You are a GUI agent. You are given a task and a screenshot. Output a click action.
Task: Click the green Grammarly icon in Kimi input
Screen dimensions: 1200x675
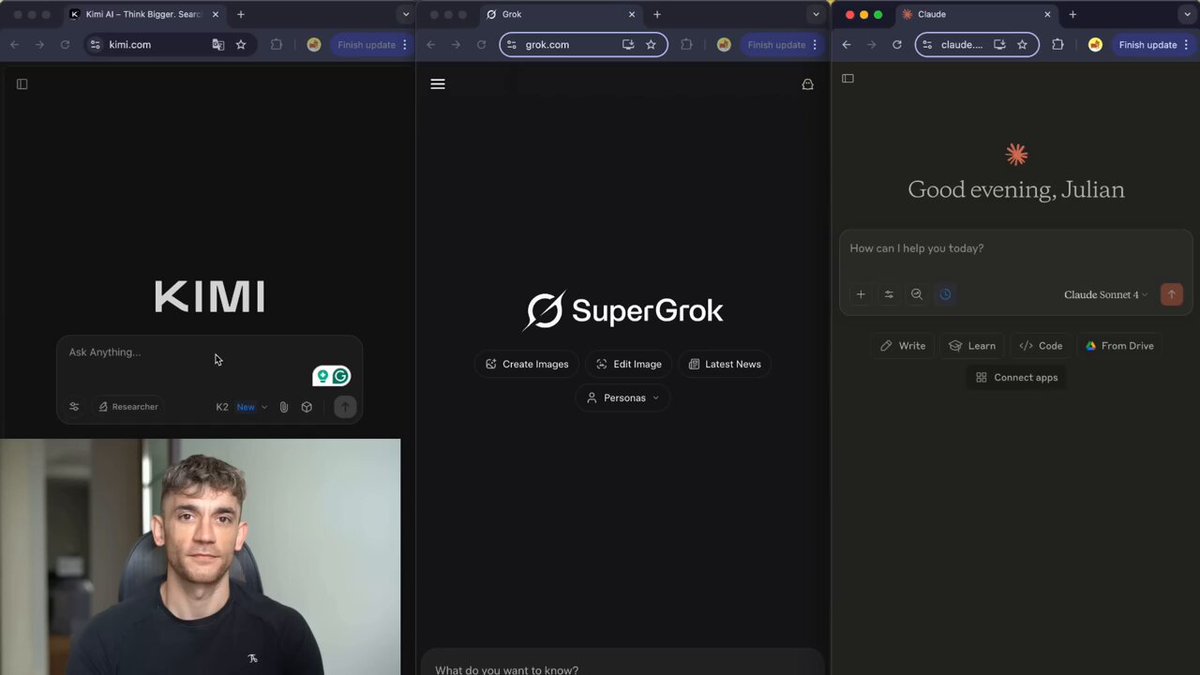click(341, 376)
